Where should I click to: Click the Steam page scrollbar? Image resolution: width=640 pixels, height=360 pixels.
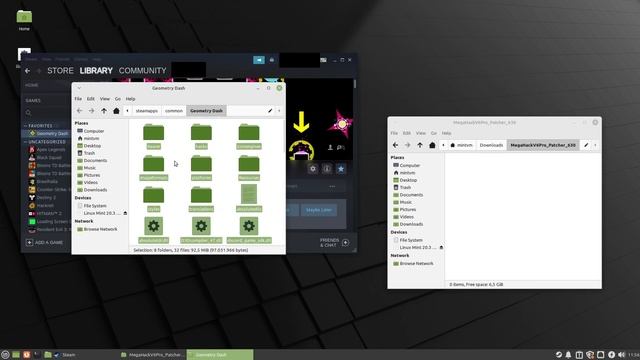coord(355,84)
